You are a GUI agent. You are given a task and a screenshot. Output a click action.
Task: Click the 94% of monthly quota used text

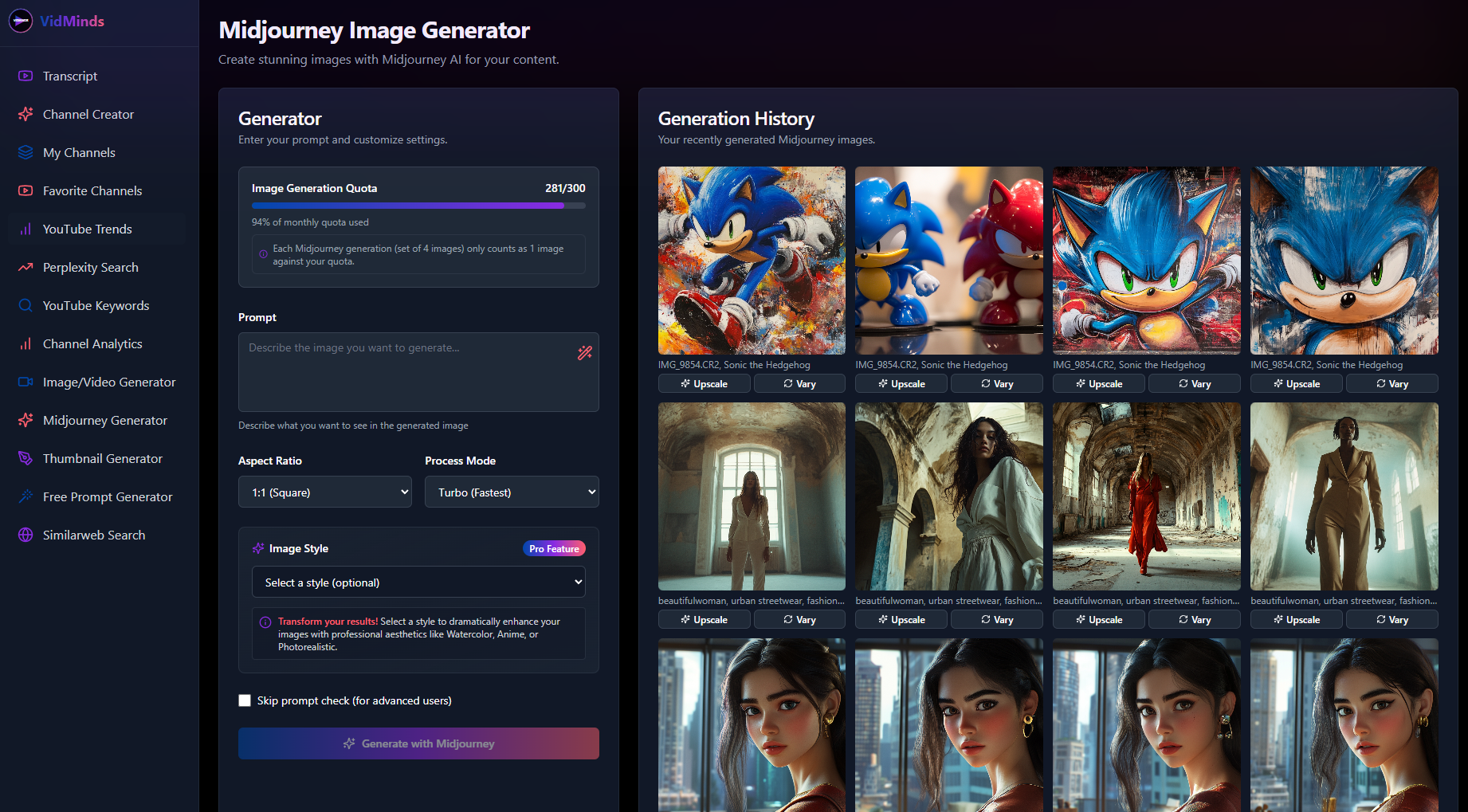[310, 222]
